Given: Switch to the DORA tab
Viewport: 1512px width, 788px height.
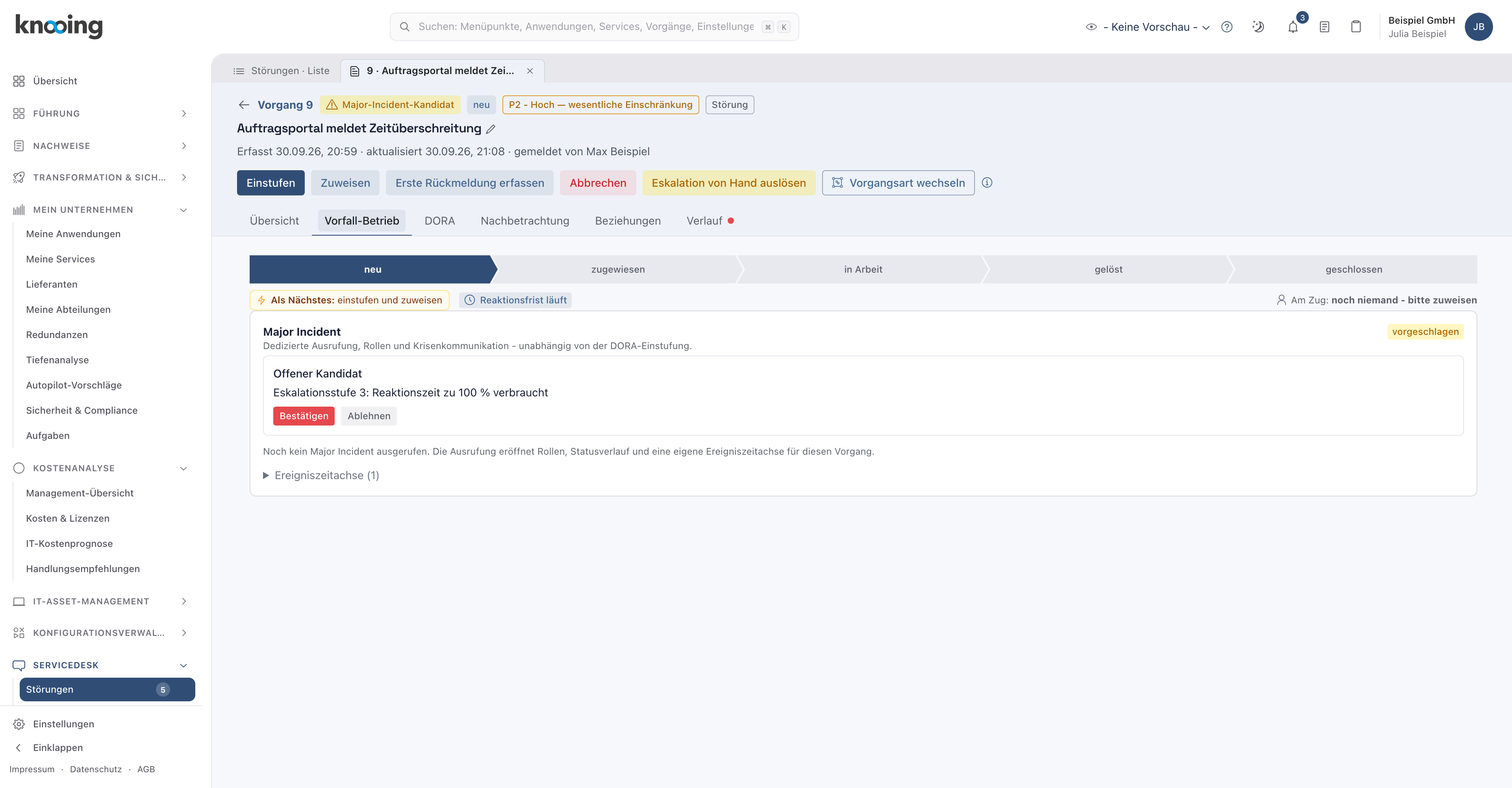Looking at the screenshot, I should [440, 221].
